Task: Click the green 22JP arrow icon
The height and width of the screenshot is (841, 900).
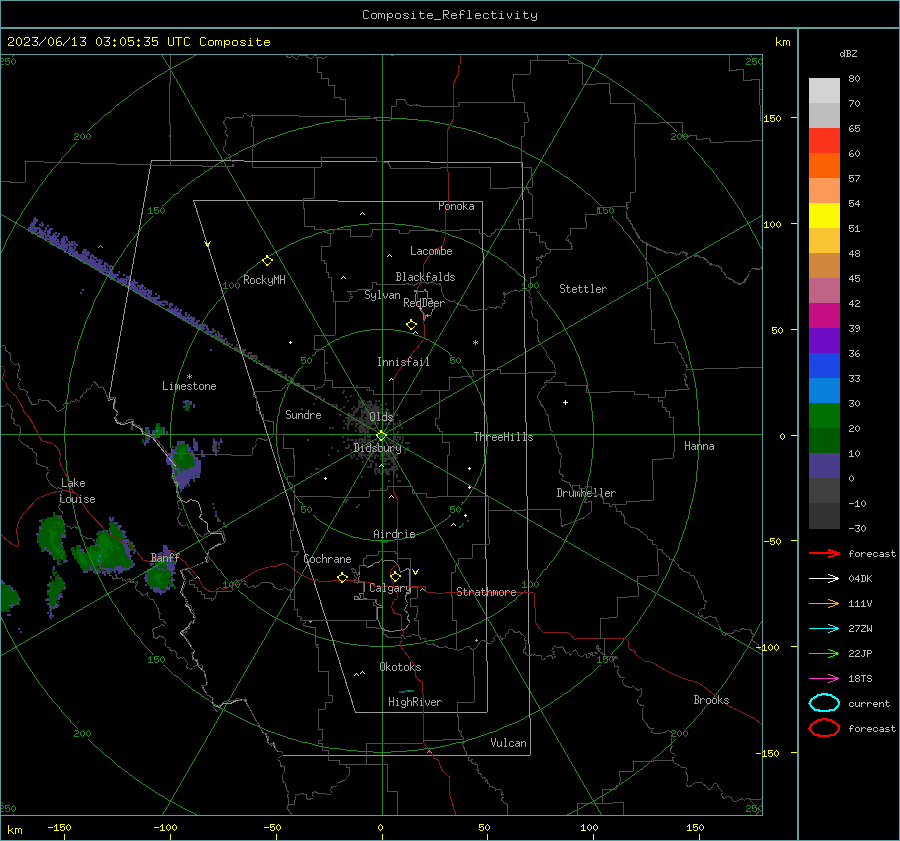Action: [824, 653]
